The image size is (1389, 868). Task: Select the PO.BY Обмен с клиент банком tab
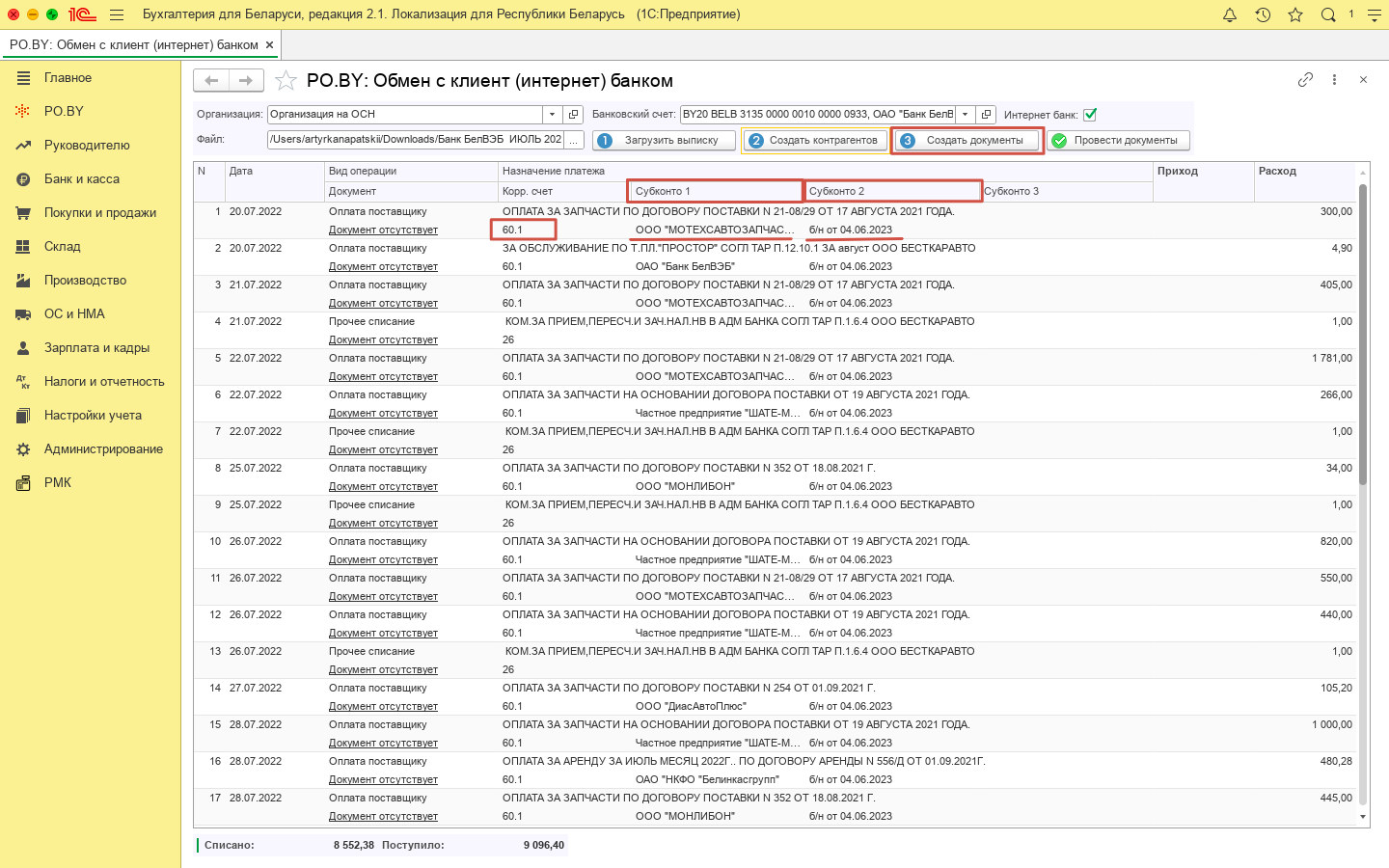(x=133, y=44)
